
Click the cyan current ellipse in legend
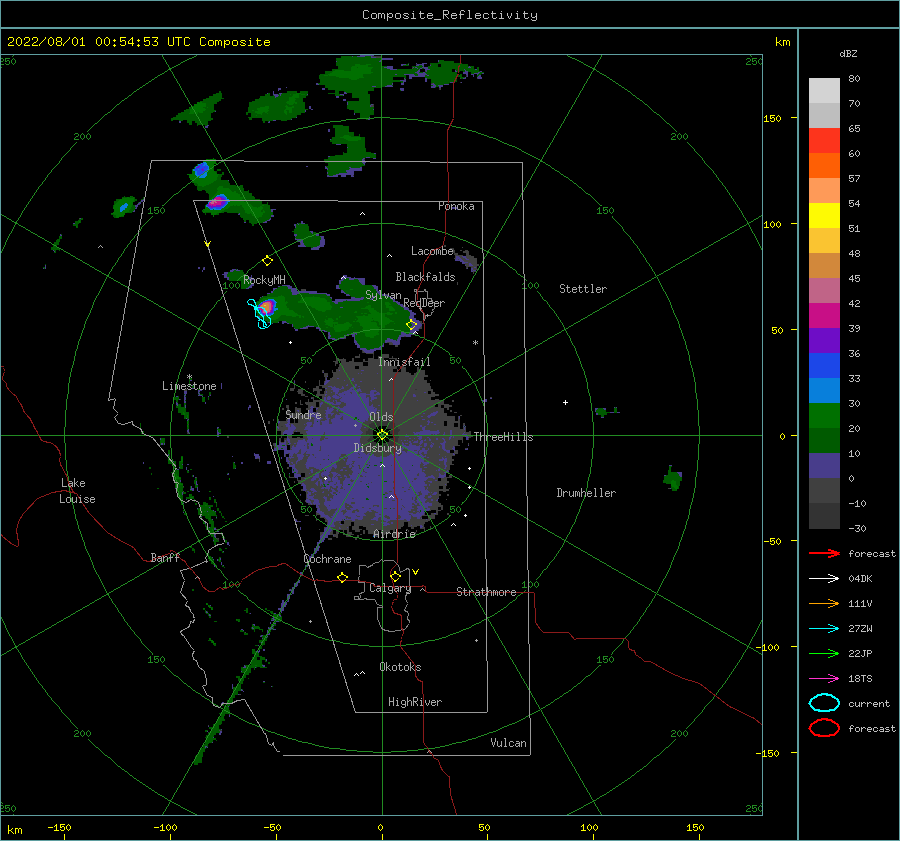click(824, 703)
